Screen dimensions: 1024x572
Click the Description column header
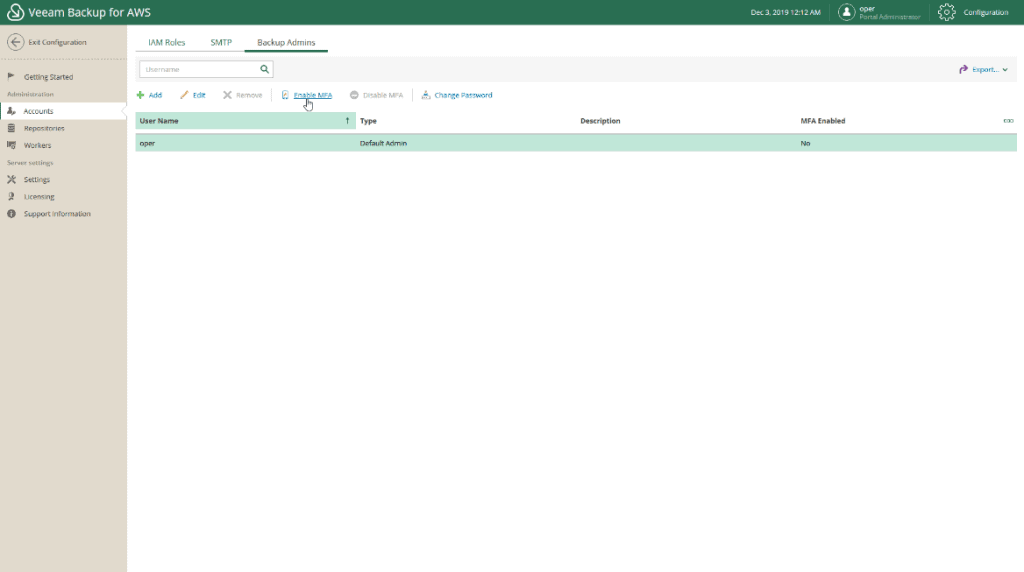click(600, 121)
